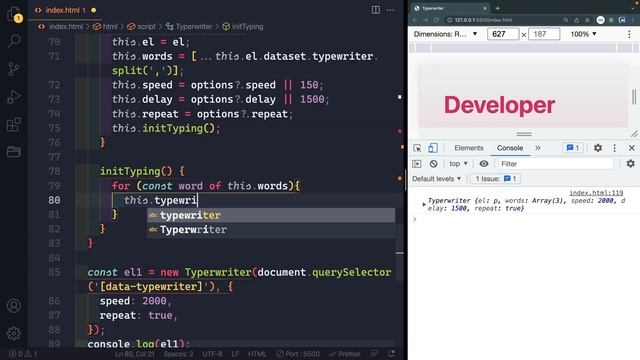Viewport: 640px width, 360px height.
Task: Click the zoom magnifier in address bar
Action: pos(566,20)
